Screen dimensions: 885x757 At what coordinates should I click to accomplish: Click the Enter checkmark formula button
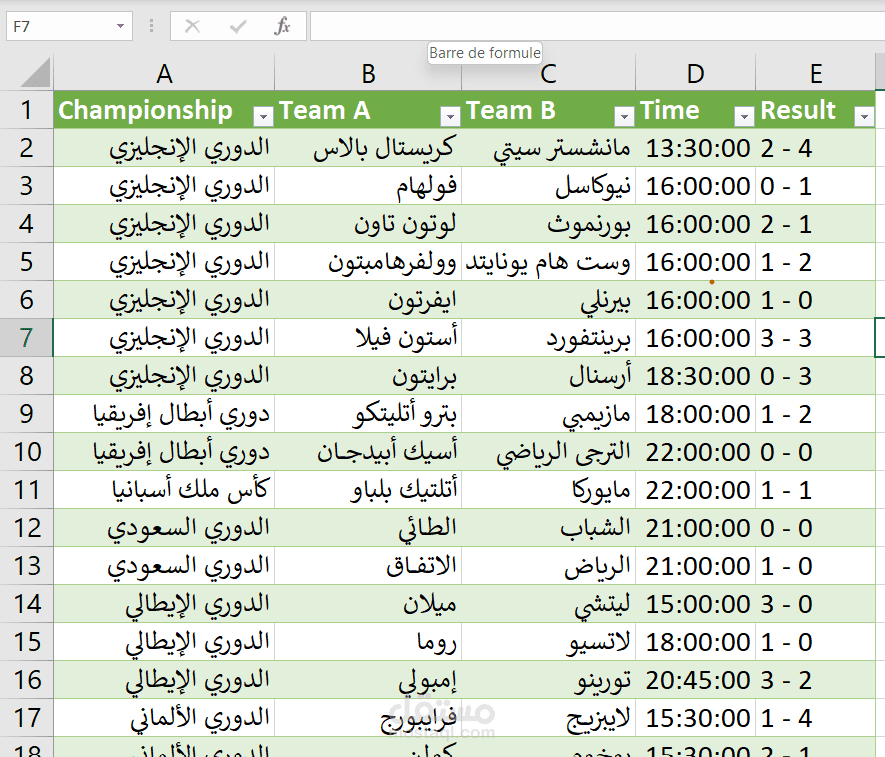pyautogui.click(x=238, y=26)
